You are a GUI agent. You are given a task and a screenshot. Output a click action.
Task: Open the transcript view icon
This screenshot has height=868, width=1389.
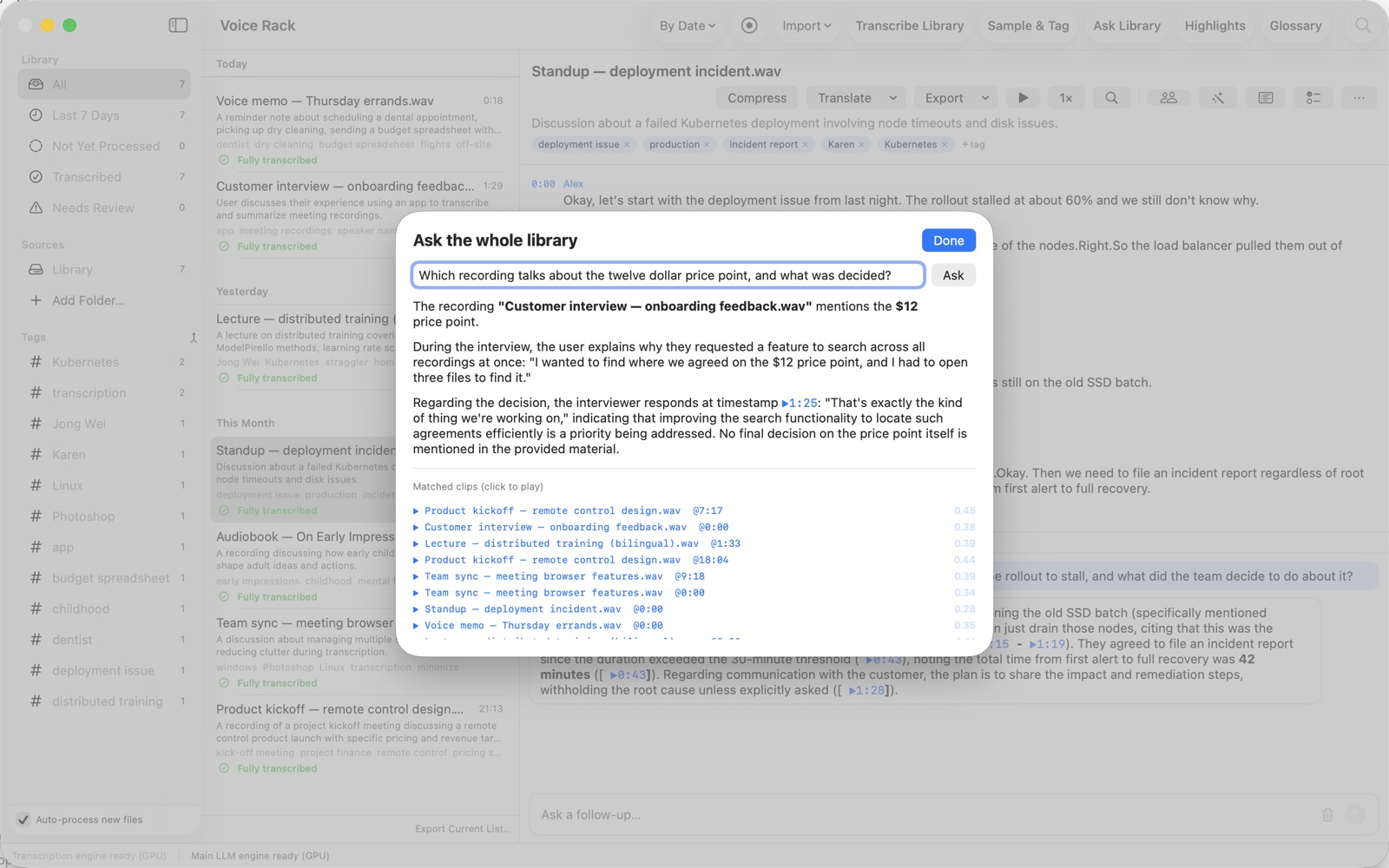tap(1266, 98)
